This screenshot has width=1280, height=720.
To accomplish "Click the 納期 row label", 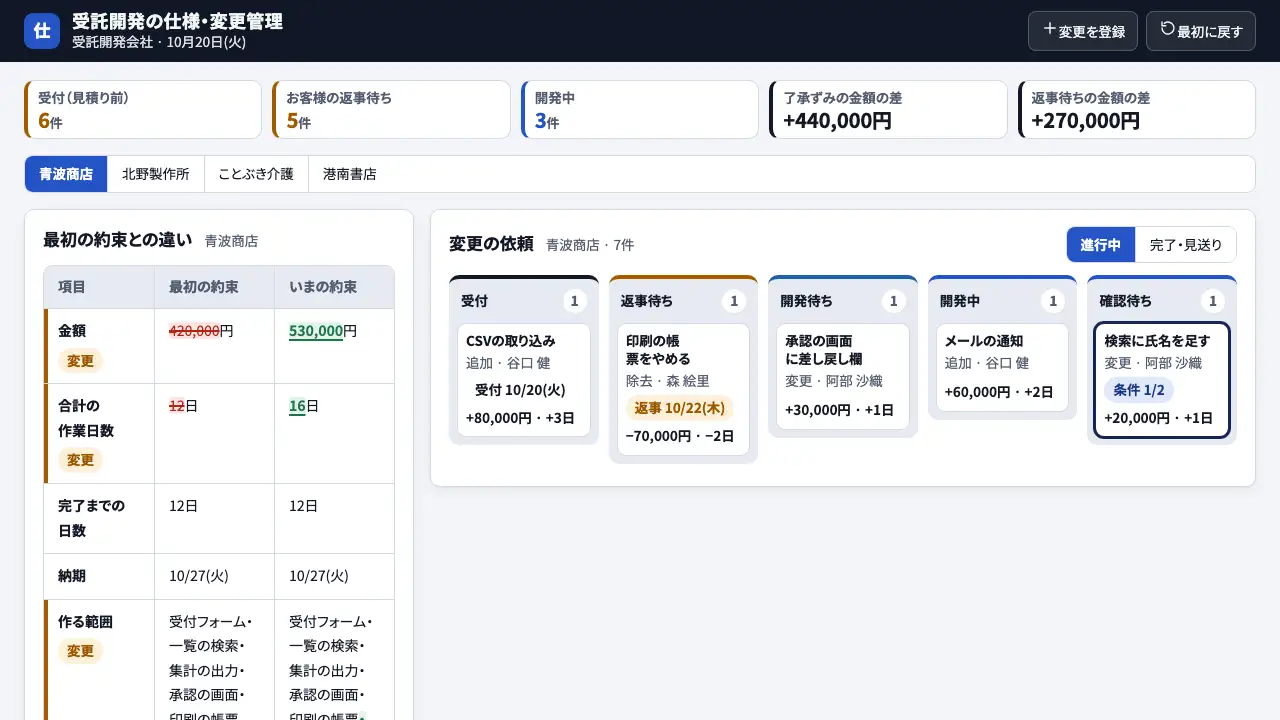I will click(72, 576).
